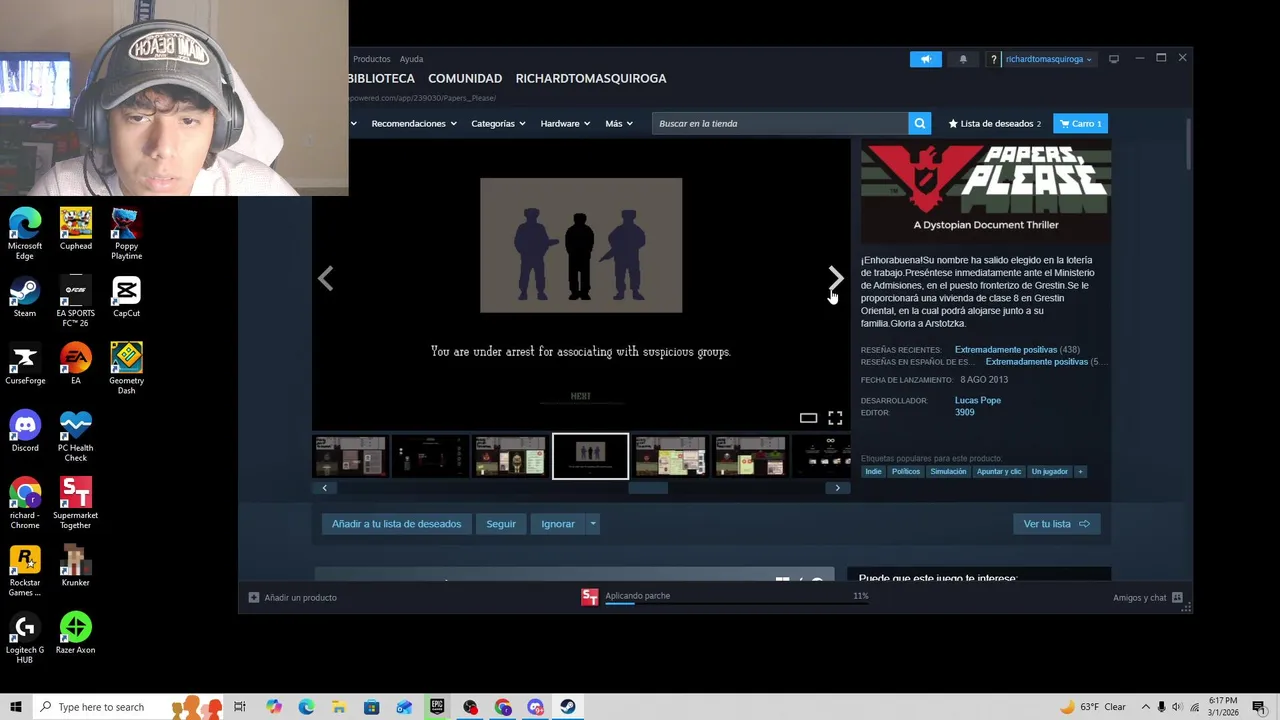Image resolution: width=1280 pixels, height=720 pixels.
Task: Click the Seguir button
Action: [x=501, y=524]
